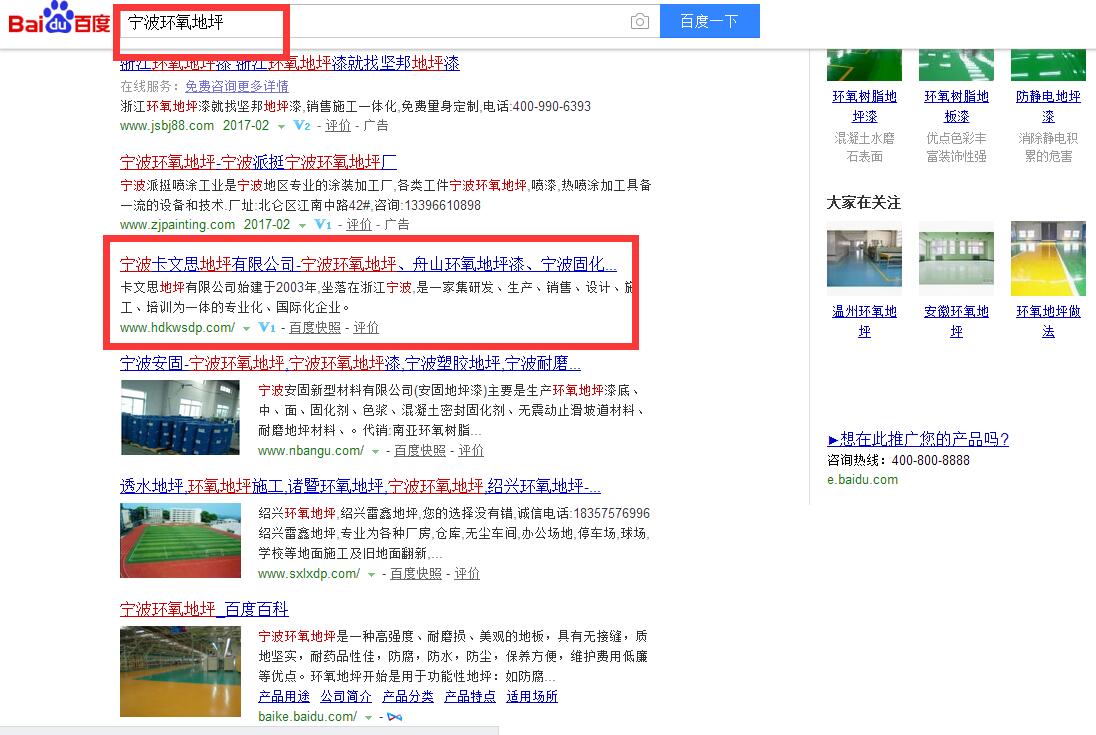Open the 适用场所 baike sublink
1096x735 pixels.
pyautogui.click(x=532, y=697)
